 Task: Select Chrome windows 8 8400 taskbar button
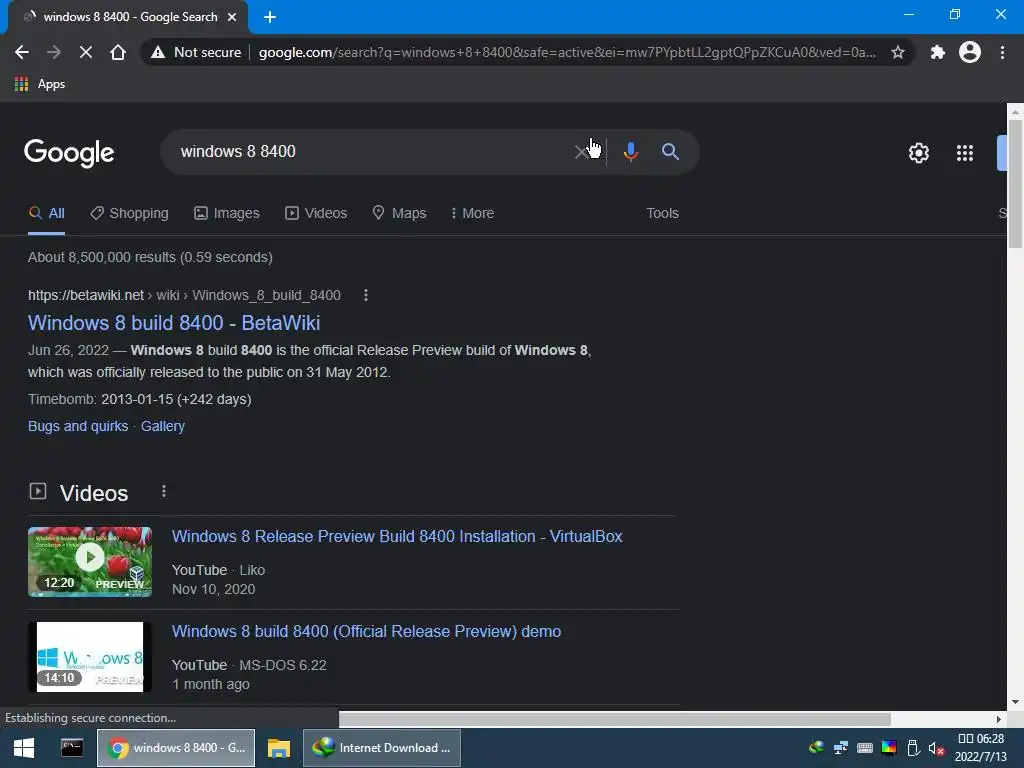176,748
